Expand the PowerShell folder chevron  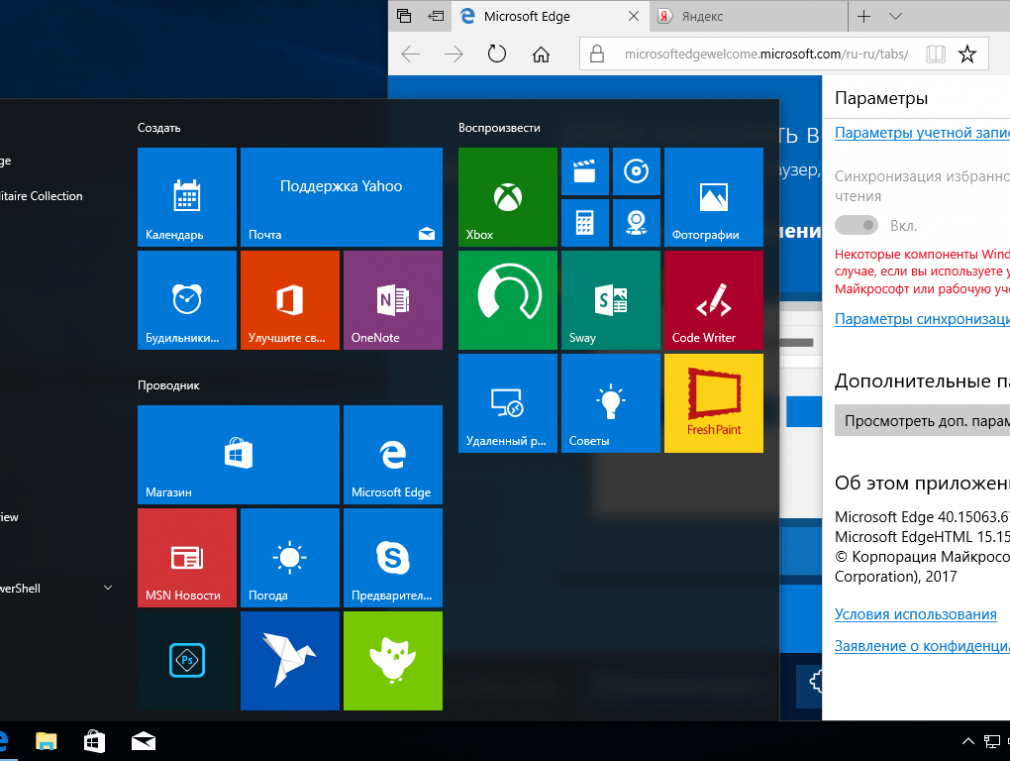(x=108, y=588)
